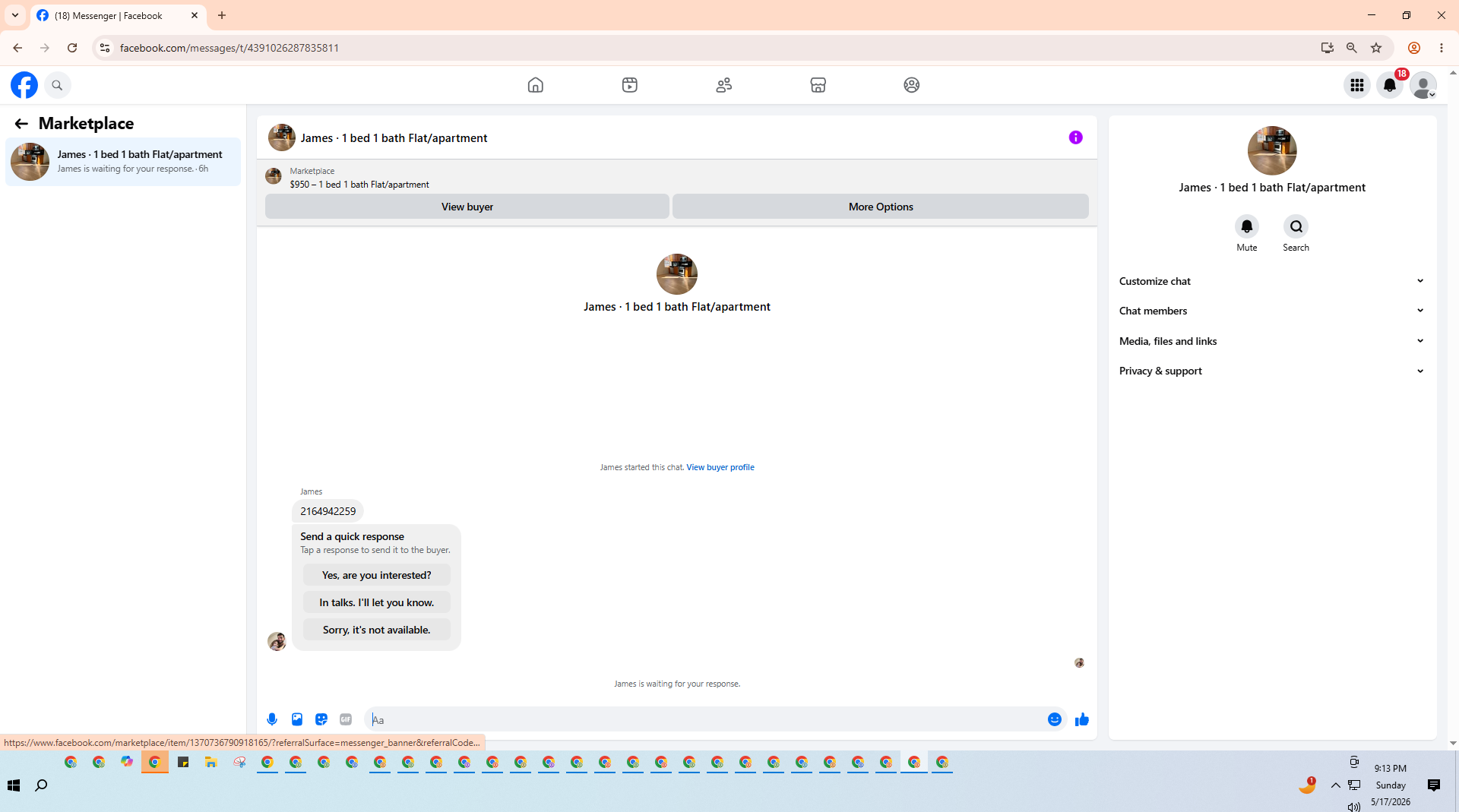Open the Chrome three-dot menu
This screenshot has height=812, width=1459.
click(1442, 48)
